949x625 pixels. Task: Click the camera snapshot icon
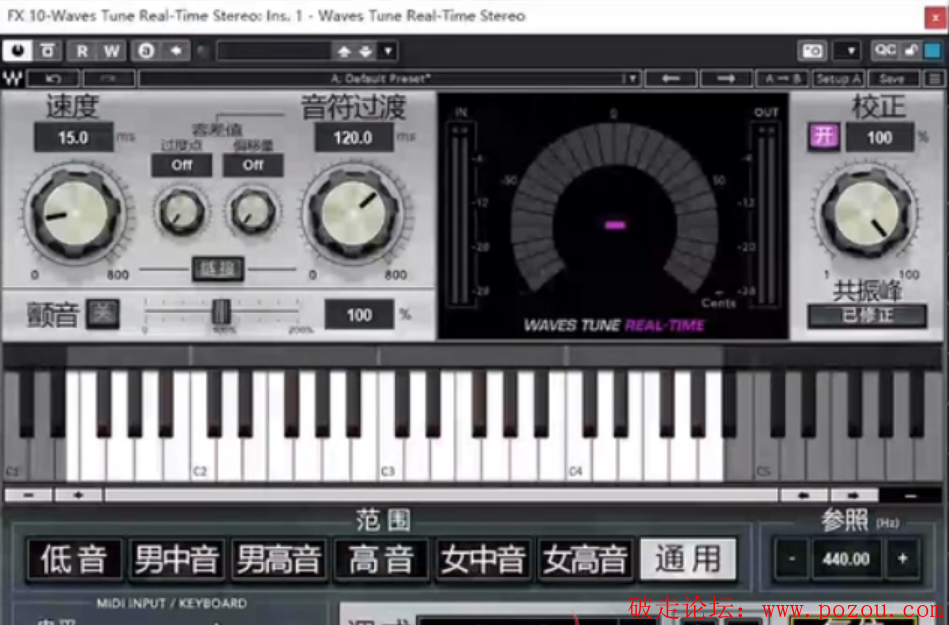click(812, 51)
